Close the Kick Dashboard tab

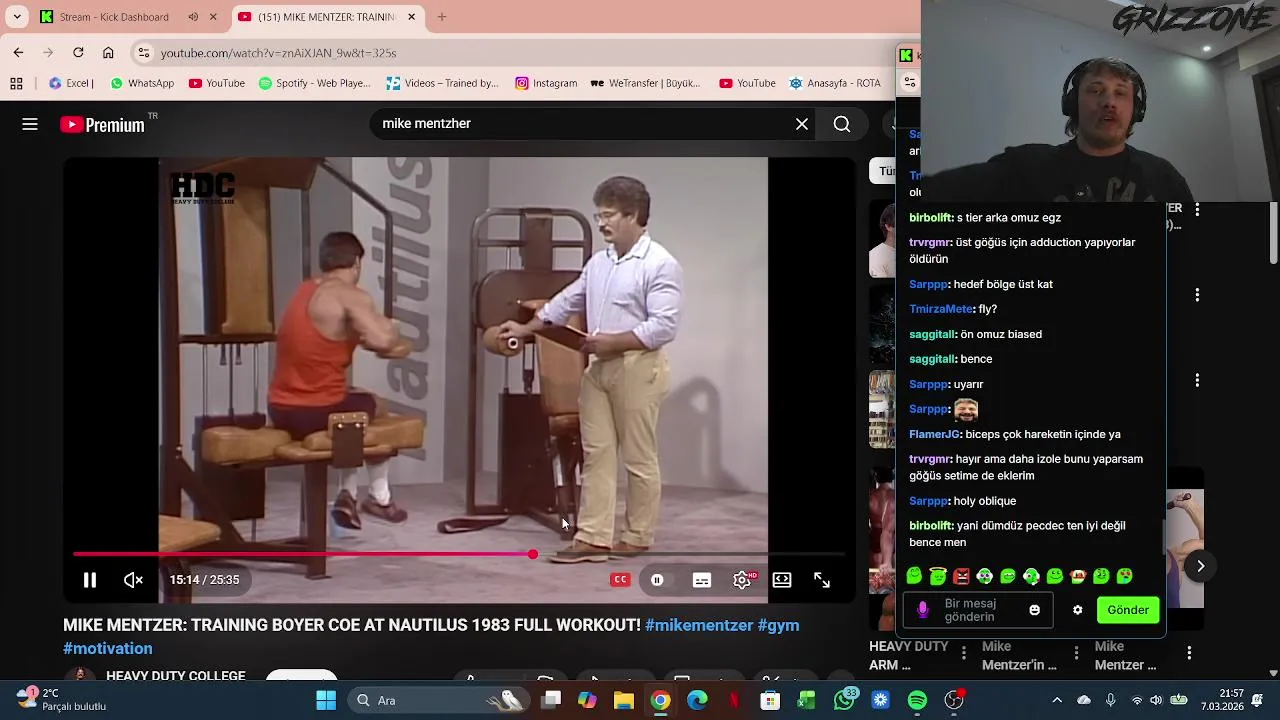tap(213, 17)
